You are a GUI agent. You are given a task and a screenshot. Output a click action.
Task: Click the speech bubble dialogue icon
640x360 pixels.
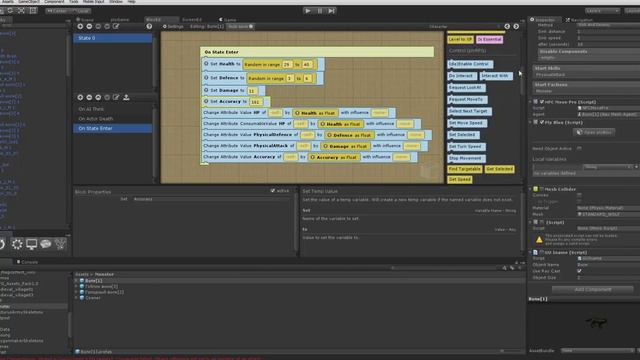[46, 244]
